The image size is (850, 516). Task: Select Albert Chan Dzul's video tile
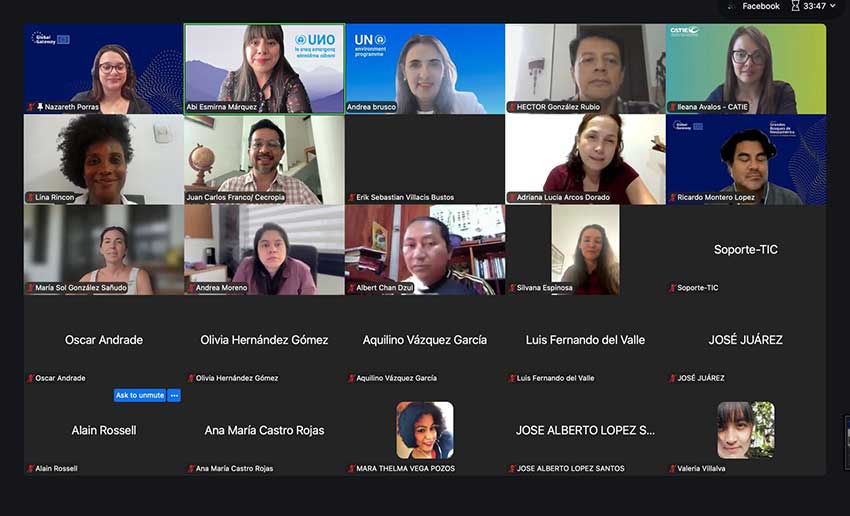pyautogui.click(x=425, y=250)
